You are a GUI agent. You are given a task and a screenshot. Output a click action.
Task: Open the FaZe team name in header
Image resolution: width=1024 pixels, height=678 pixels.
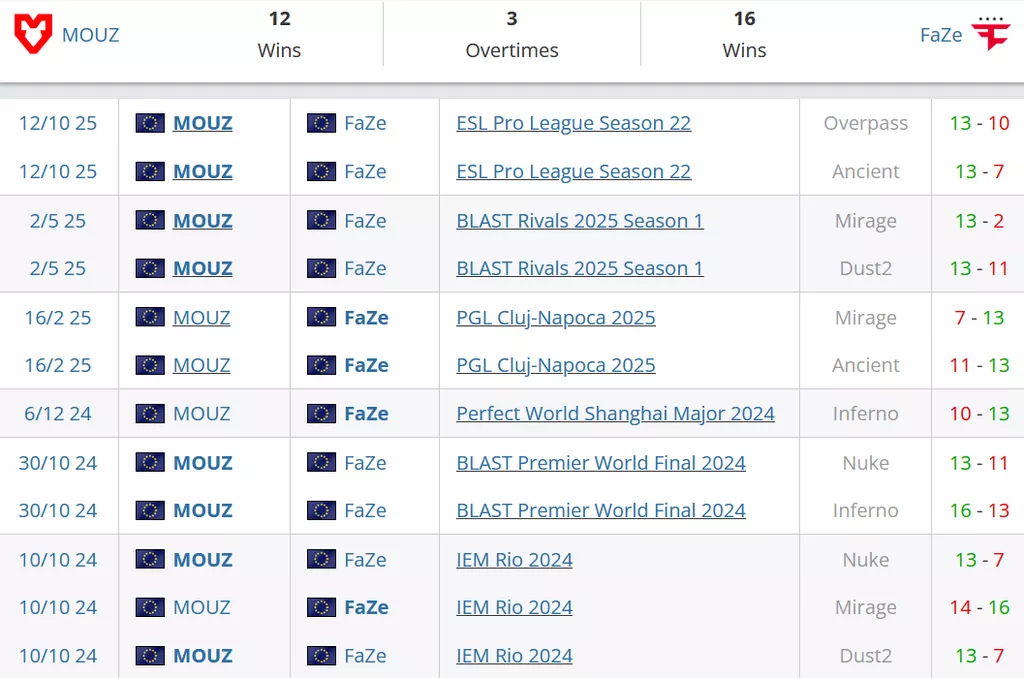click(x=940, y=35)
